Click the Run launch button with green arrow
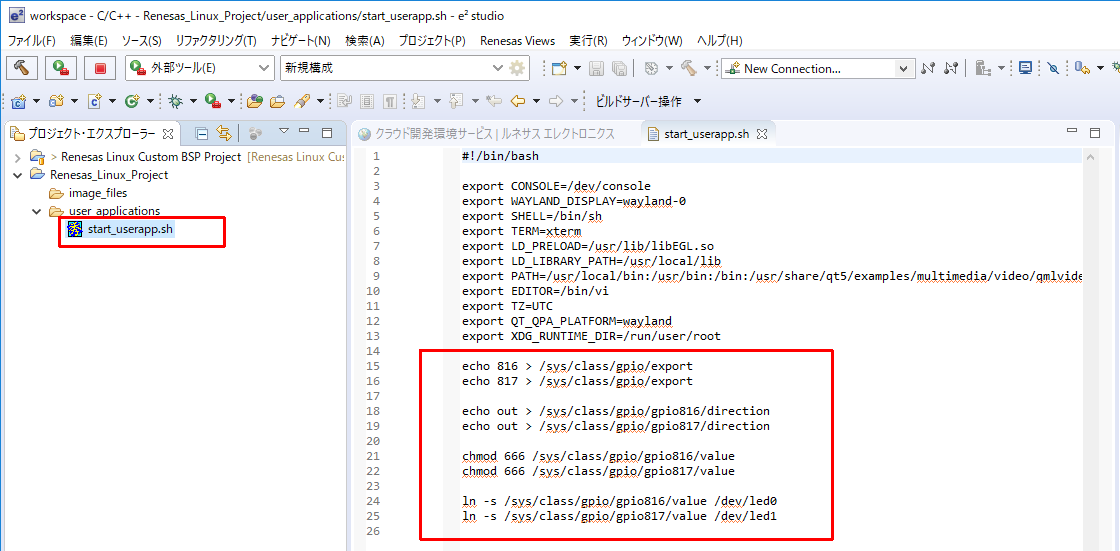The image size is (1120, 551). point(61,68)
